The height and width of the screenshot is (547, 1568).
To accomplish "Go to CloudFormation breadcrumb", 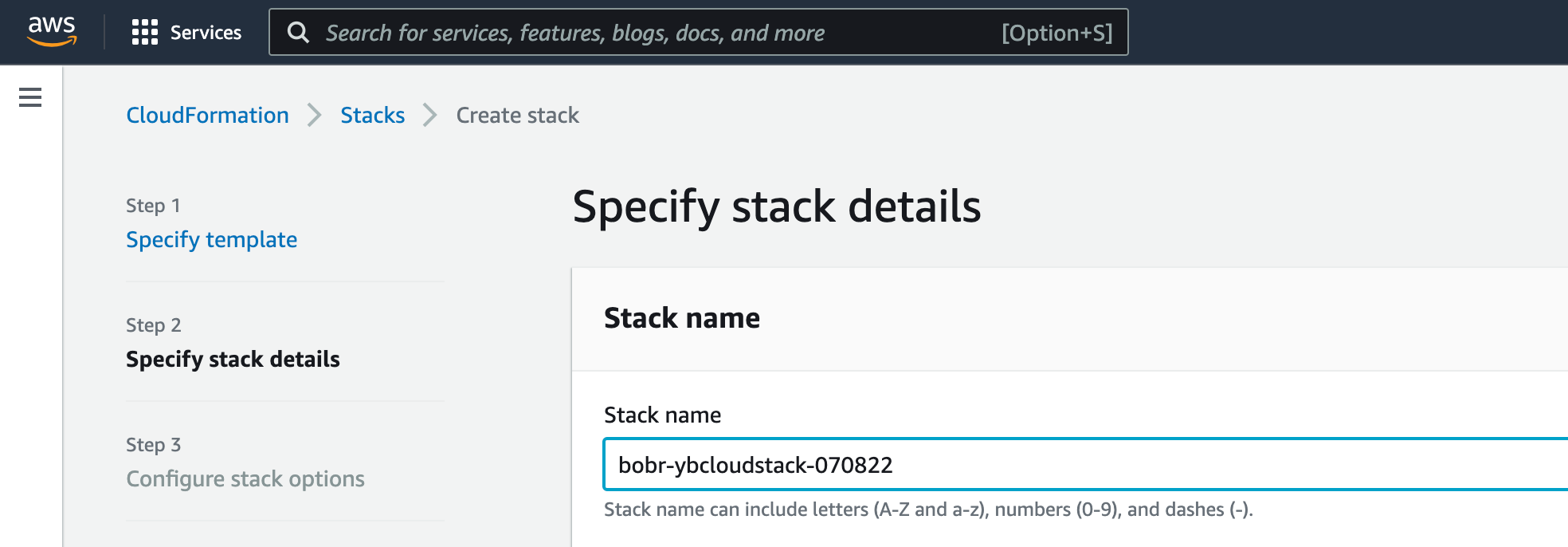I will [x=207, y=115].
